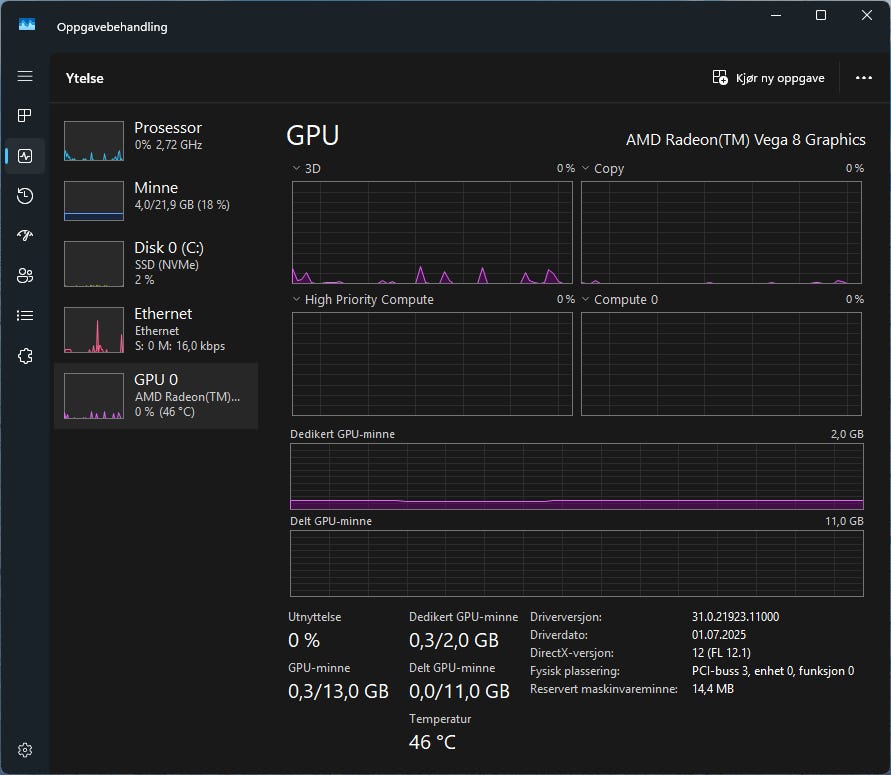Open the hamburger navigation menu
This screenshot has width=891, height=775.
click(25, 77)
